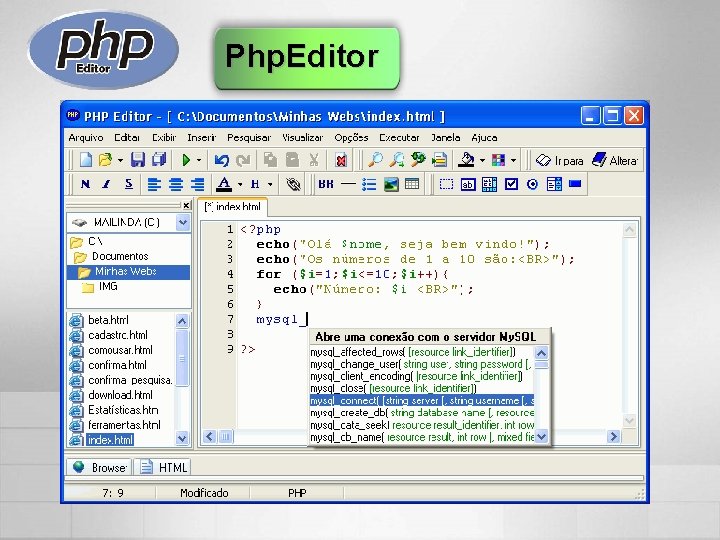
Task: Run the script with the green play icon
Action: click(186, 160)
